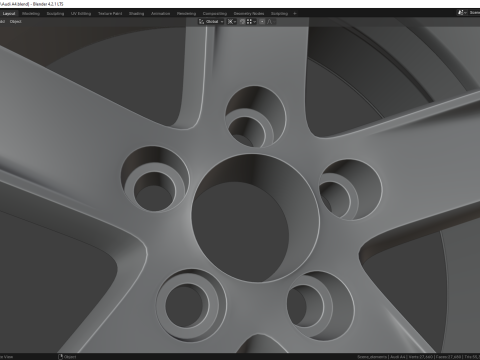The height and width of the screenshot is (360, 480).
Task: Open the Texture Paint workspace tab
Action: [x=110, y=14]
